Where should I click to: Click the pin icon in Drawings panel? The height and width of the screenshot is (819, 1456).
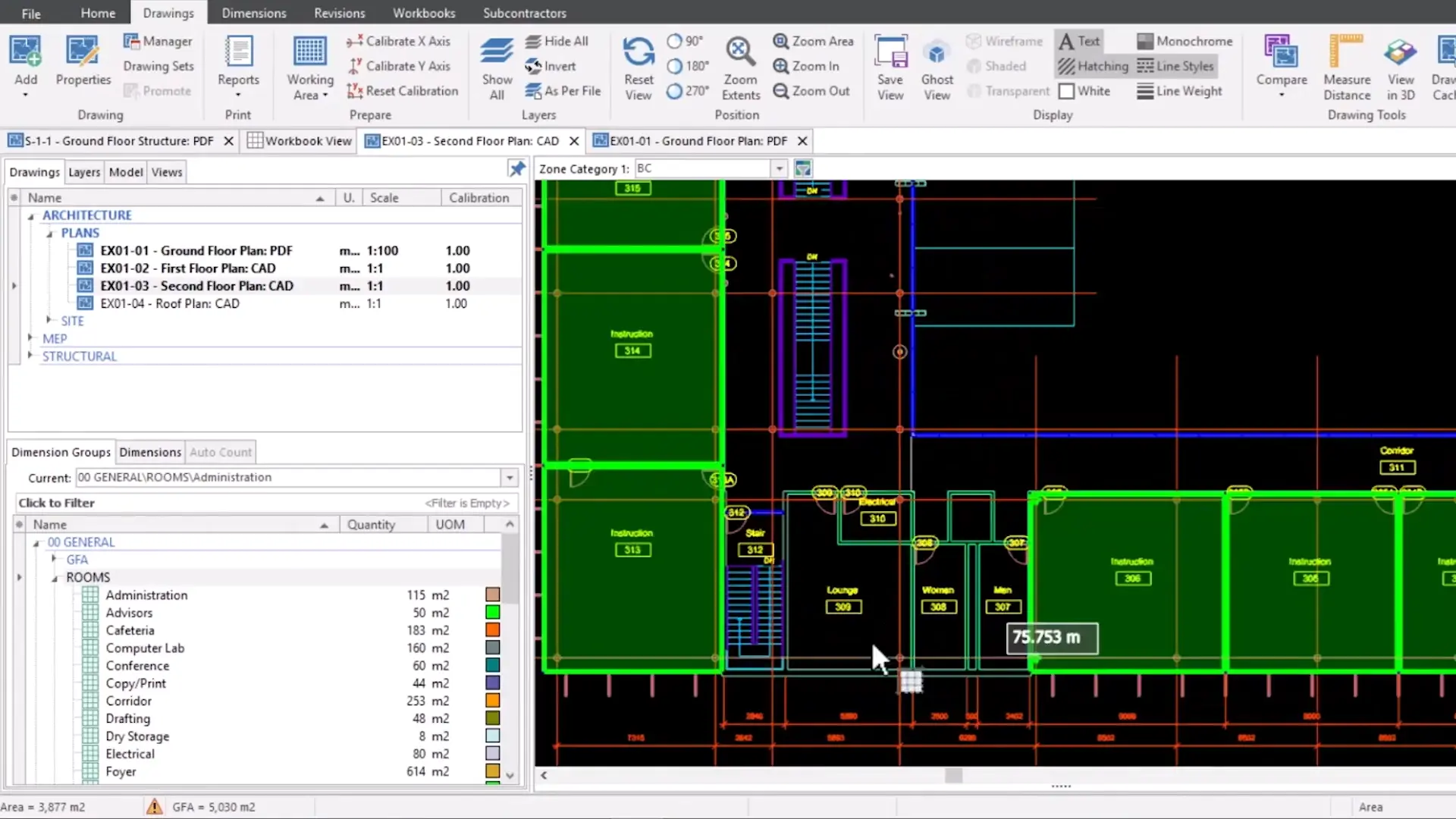tap(516, 169)
